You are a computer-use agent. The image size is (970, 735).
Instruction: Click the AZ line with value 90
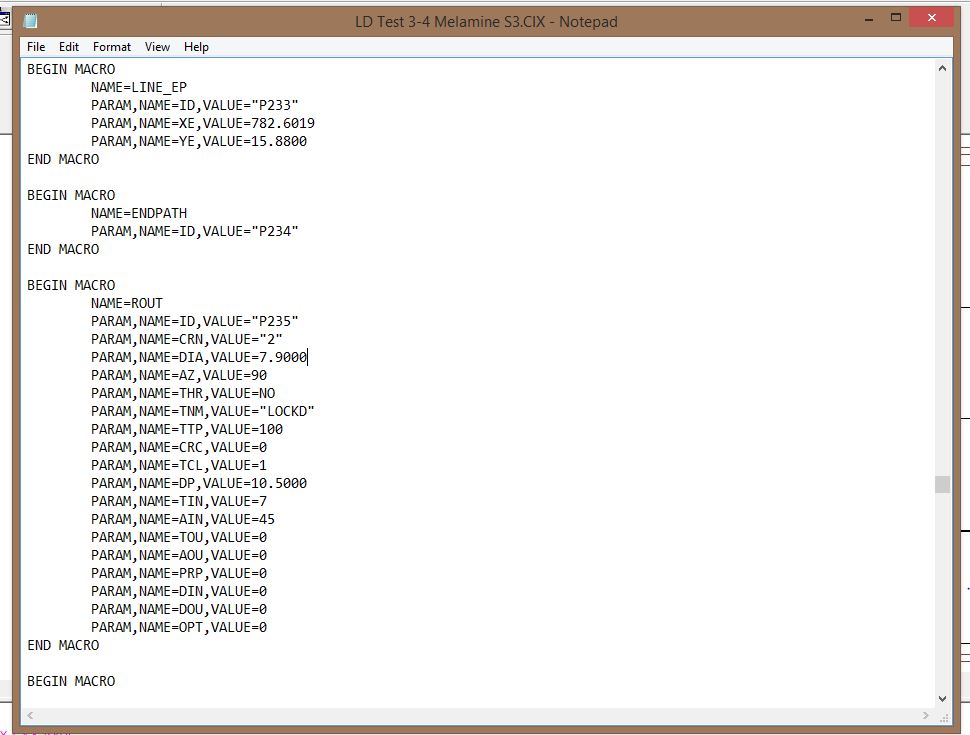(x=179, y=376)
